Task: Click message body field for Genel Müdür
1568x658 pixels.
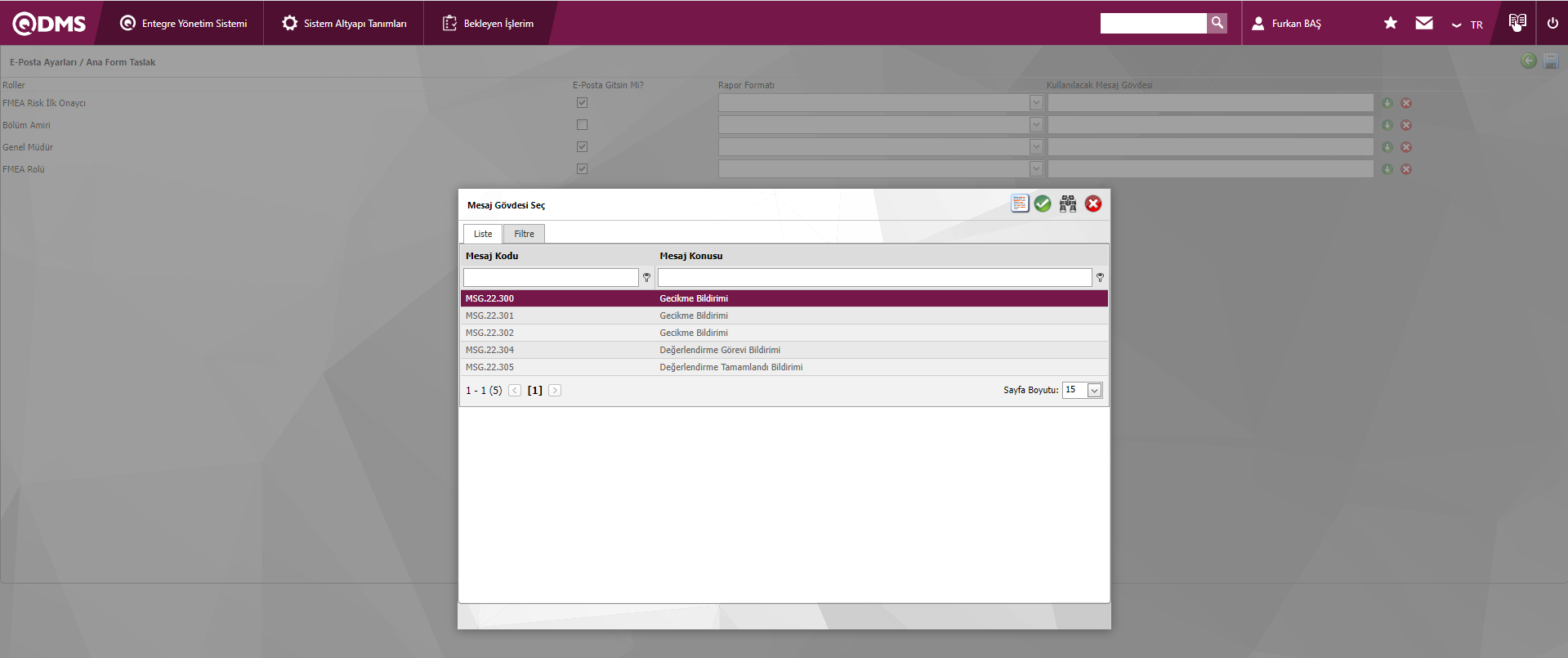Action: tap(1210, 147)
